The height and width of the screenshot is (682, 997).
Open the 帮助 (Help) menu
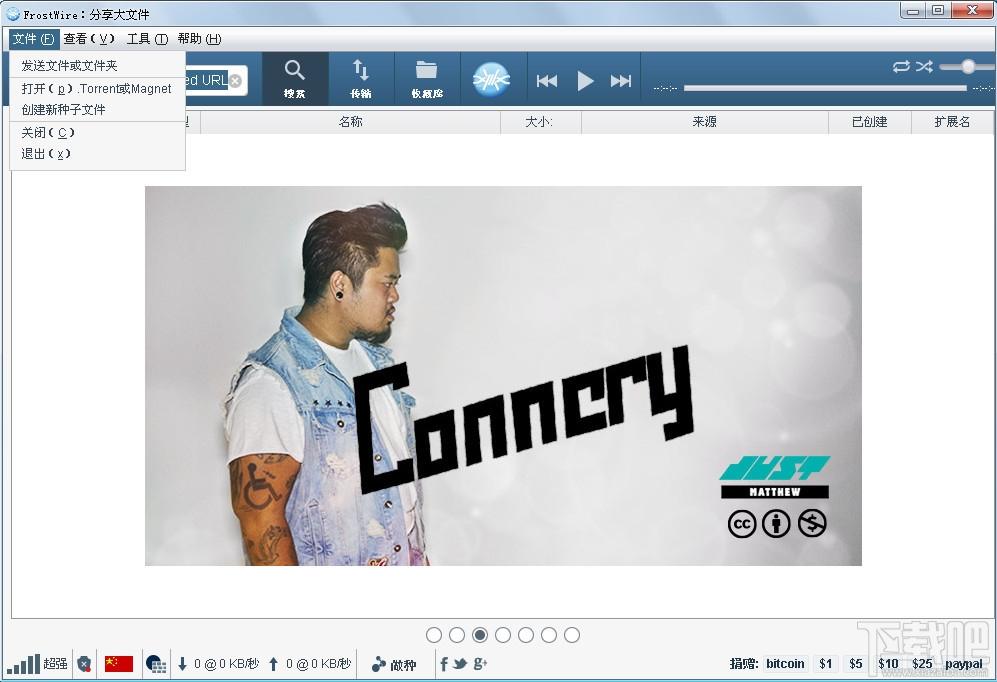coord(199,39)
